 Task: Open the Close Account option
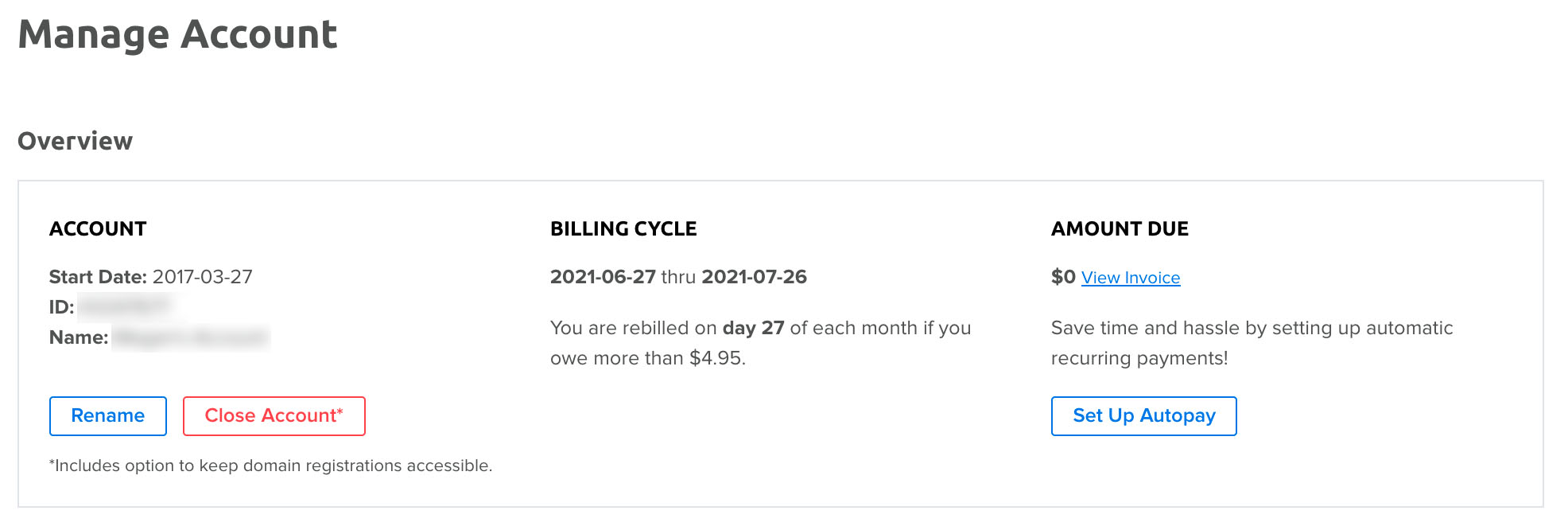[274, 416]
